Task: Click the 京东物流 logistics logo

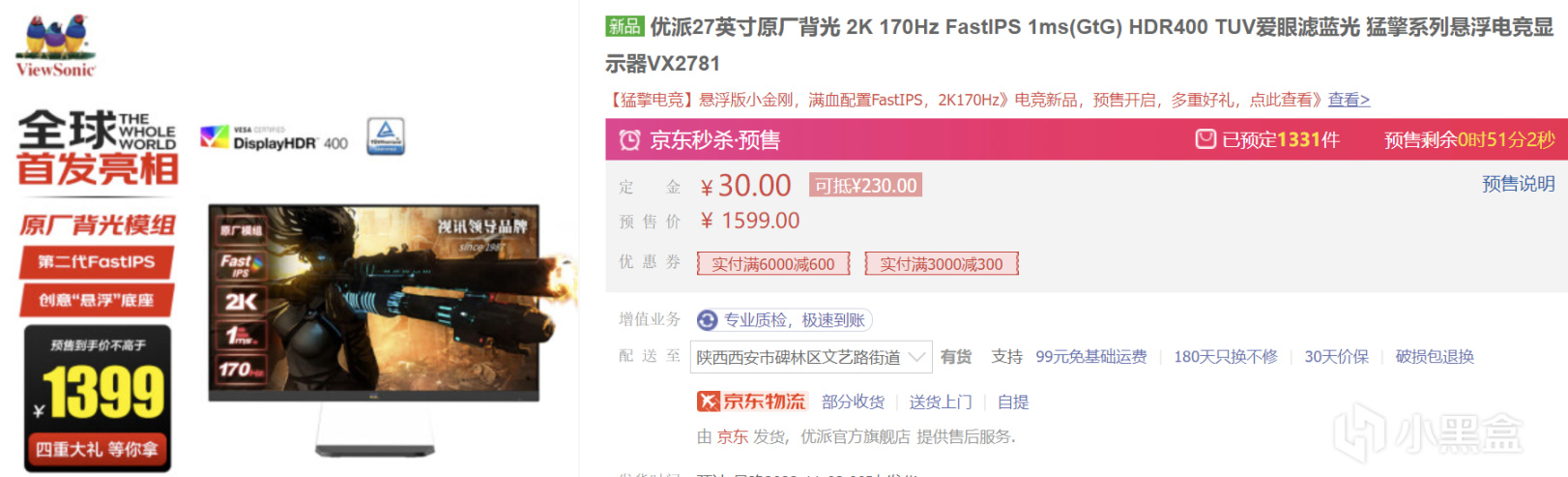Action: (x=752, y=402)
